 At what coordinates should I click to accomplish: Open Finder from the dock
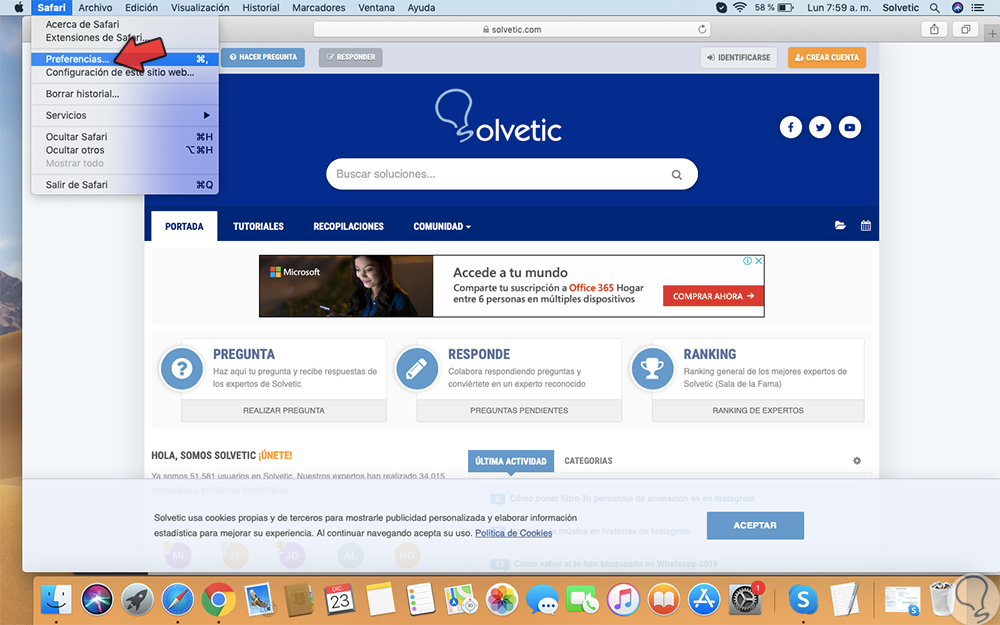(56, 599)
